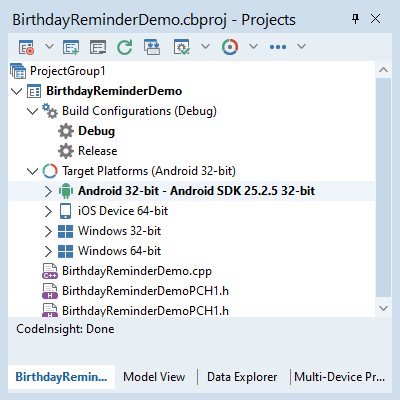Click the Add New Project icon
This screenshot has width=400, height=400.
coord(71,47)
